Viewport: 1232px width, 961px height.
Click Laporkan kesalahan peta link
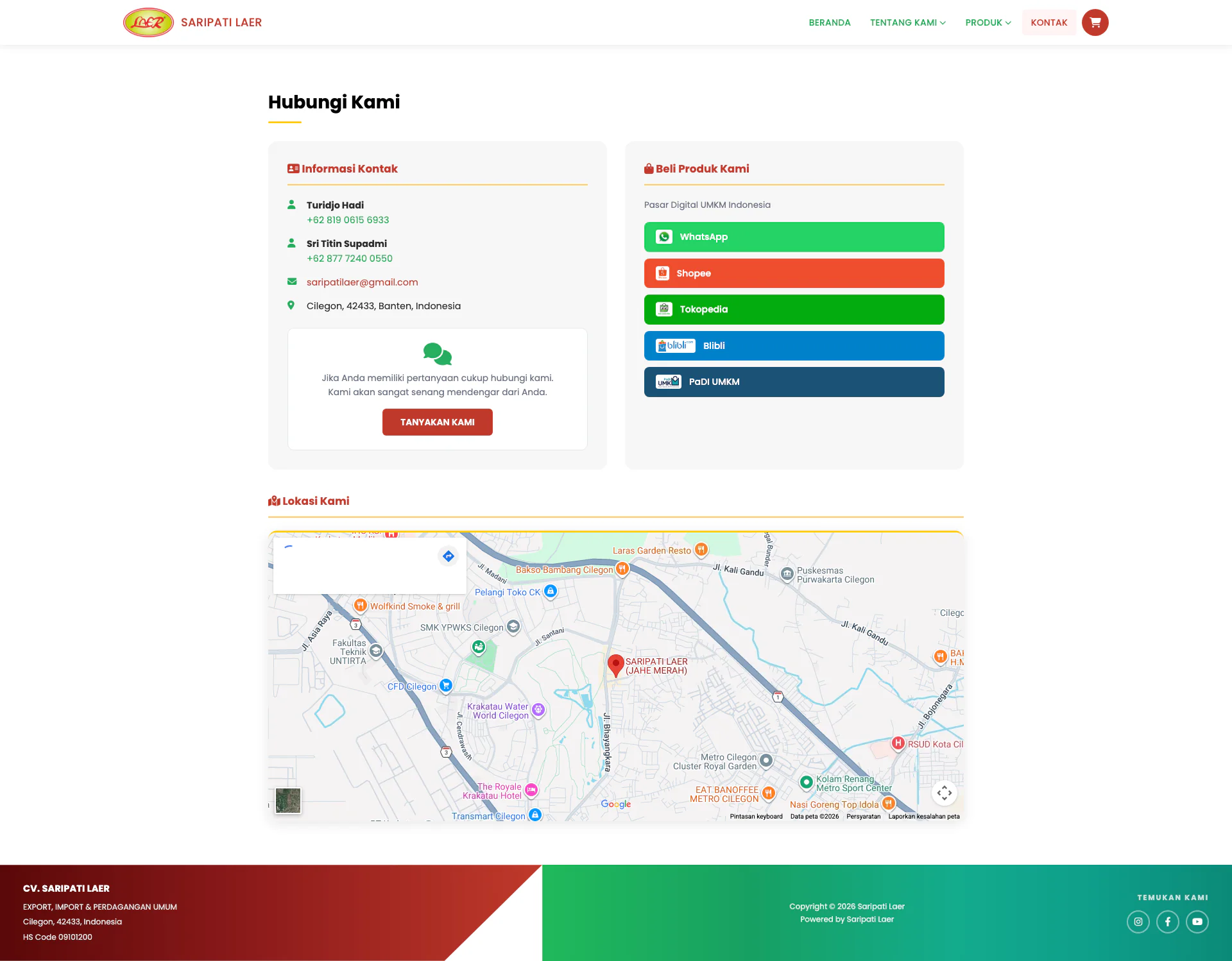[924, 817]
